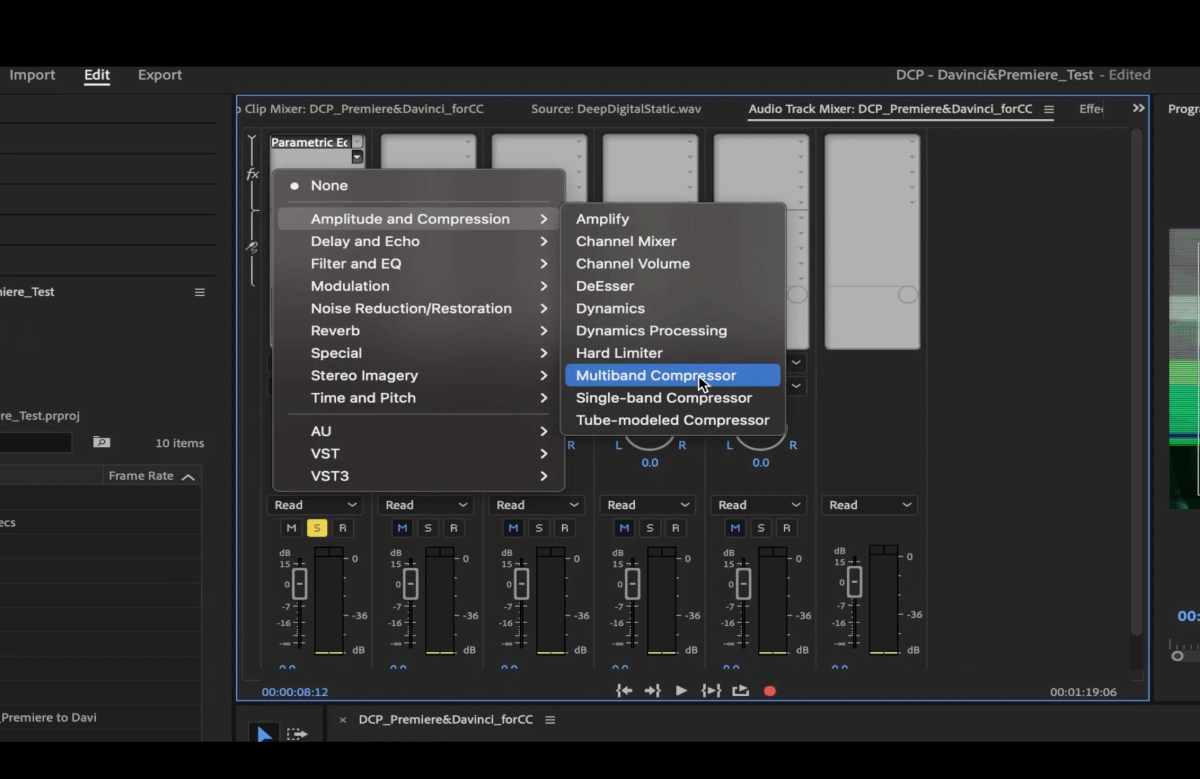Open the Source: DeepDigitalStatic.wav tab
This screenshot has height=779, width=1200.
tap(616, 109)
